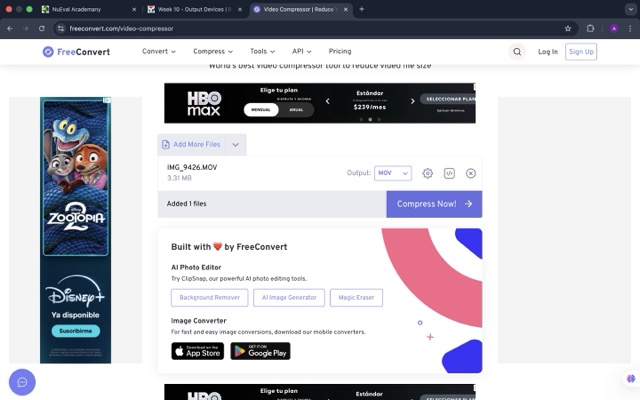
Task: Click SELECCIONAR PLAN in the HBO Max ad
Action: [449, 99]
